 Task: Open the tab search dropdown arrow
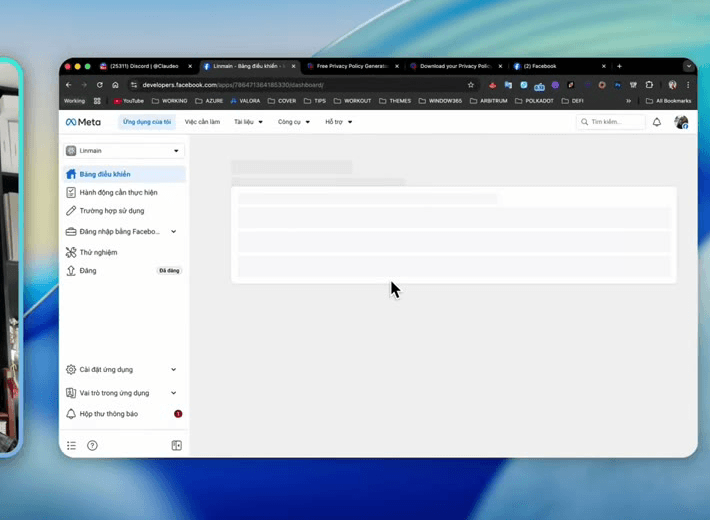pos(689,66)
